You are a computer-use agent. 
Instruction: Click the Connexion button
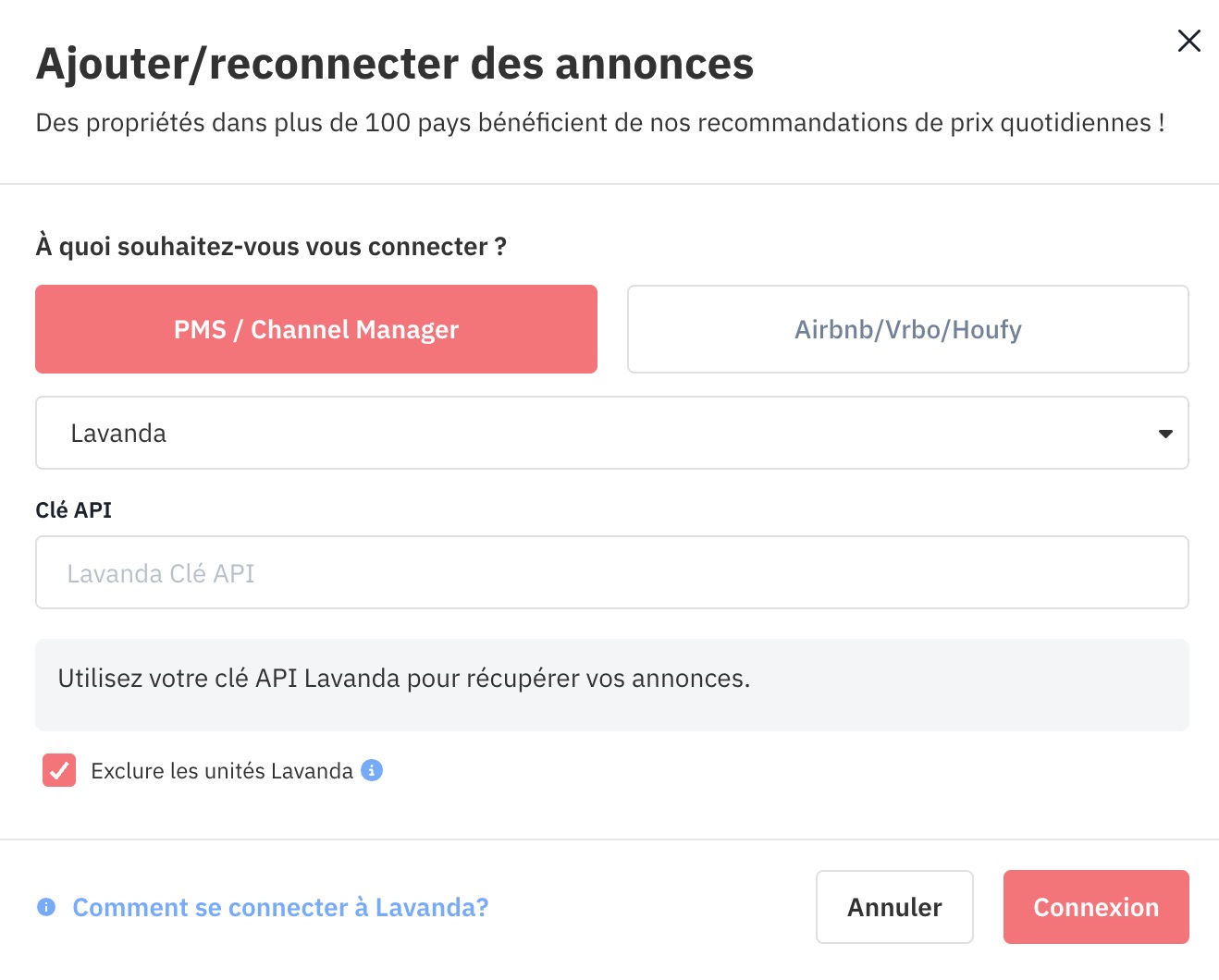click(1095, 907)
